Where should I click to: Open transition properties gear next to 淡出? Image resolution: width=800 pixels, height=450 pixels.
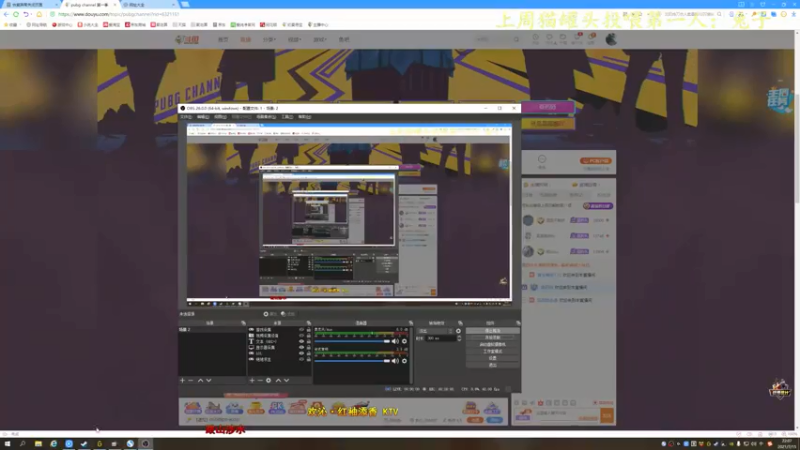pos(458,331)
